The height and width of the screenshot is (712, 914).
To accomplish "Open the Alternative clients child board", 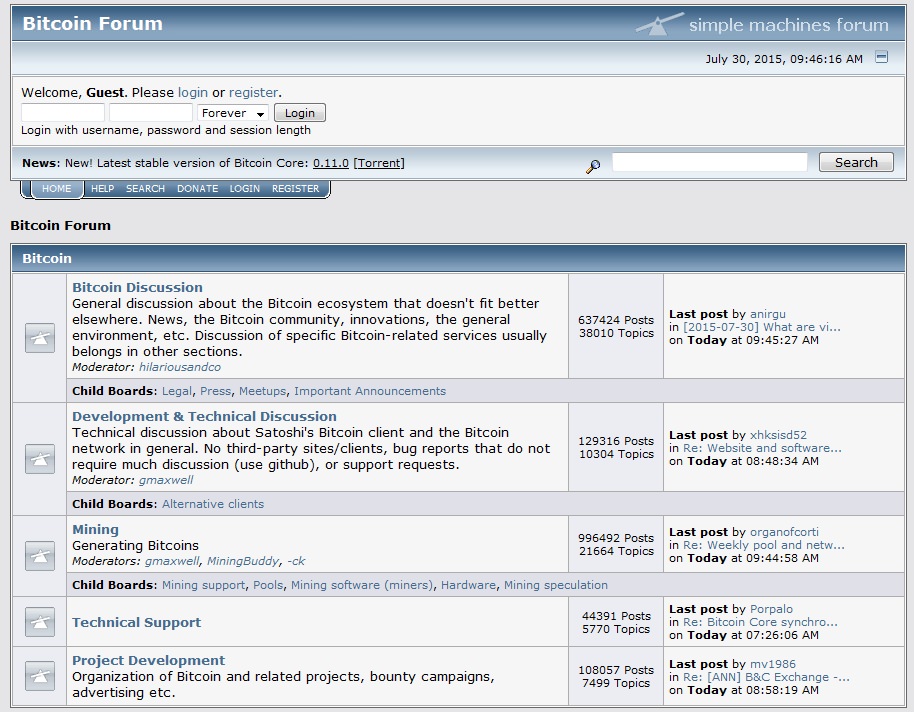I will 213,504.
